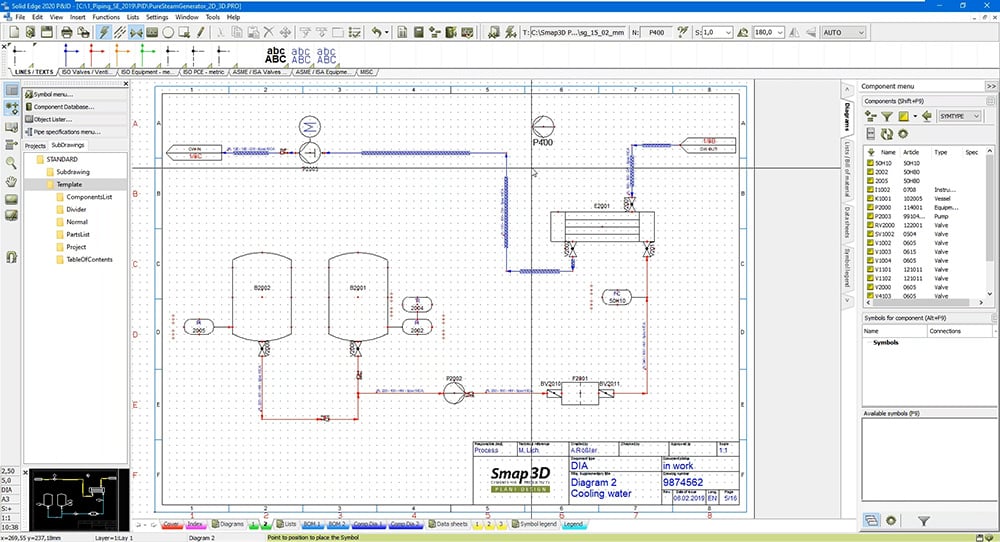The width and height of the screenshot is (1000, 542).
Task: Click the New document icon
Action: click(x=14, y=32)
